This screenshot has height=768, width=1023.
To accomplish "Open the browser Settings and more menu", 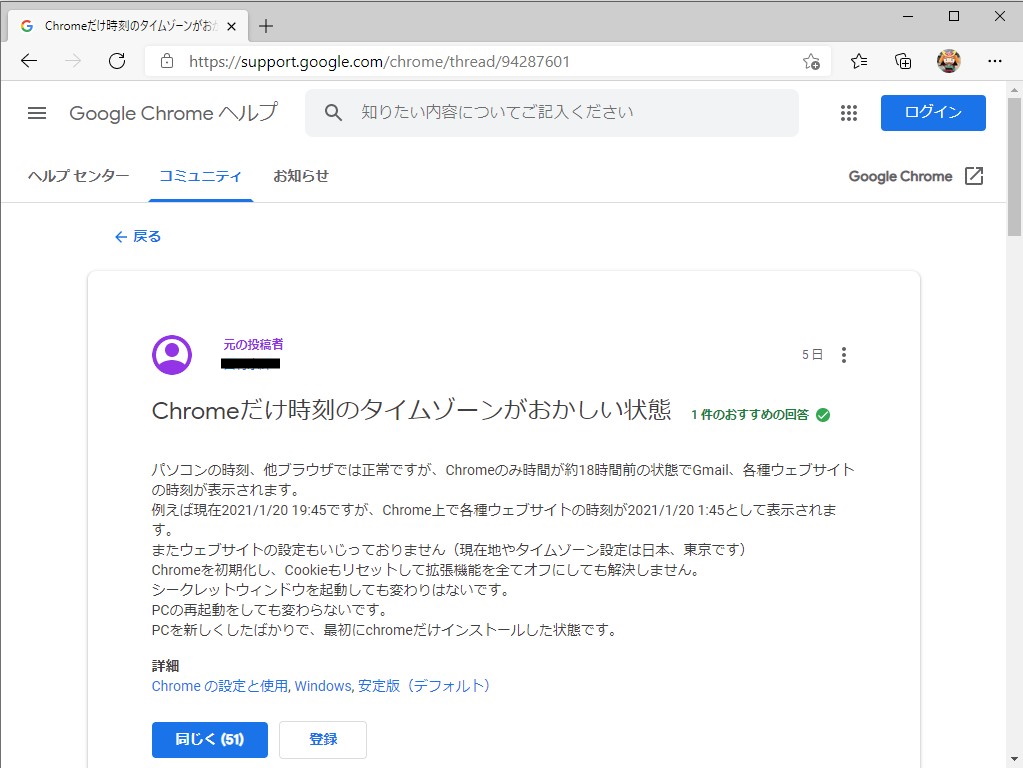I will (x=994, y=61).
